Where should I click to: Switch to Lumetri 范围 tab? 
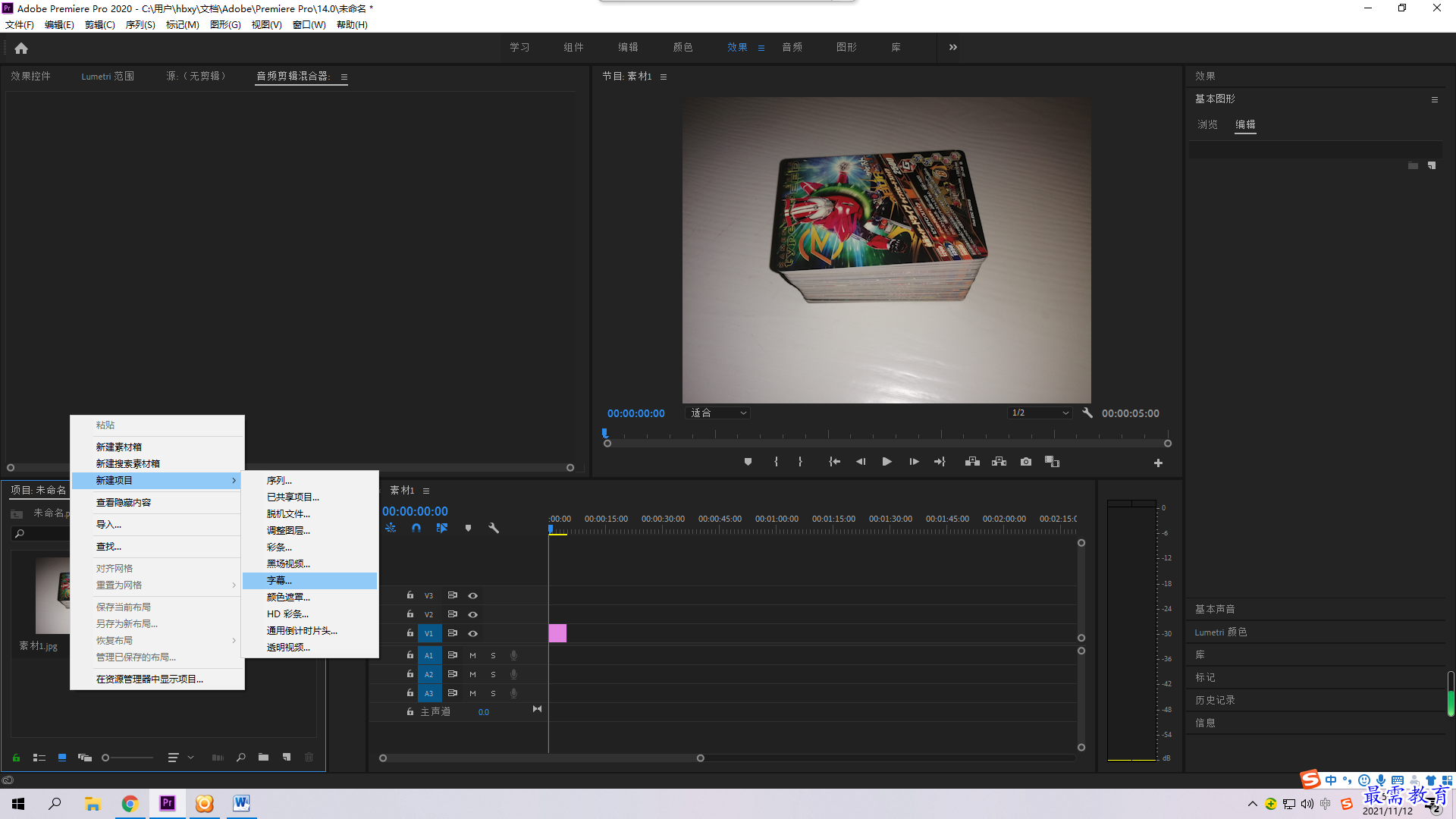pyautogui.click(x=108, y=77)
